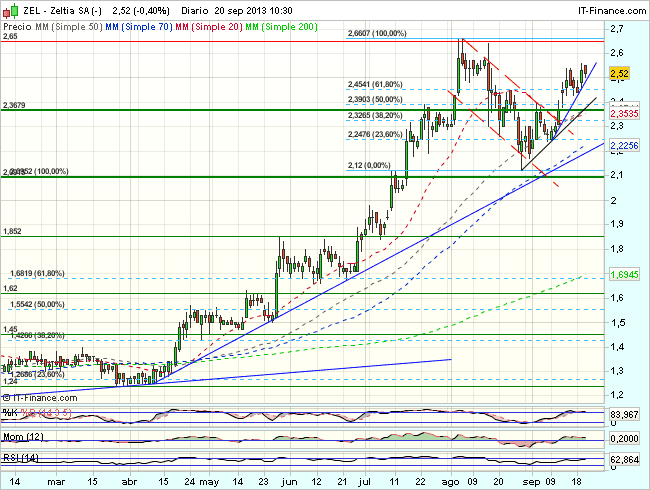Click the green 1,6945 moving average value
The height and width of the screenshot is (490, 650).
(624, 274)
